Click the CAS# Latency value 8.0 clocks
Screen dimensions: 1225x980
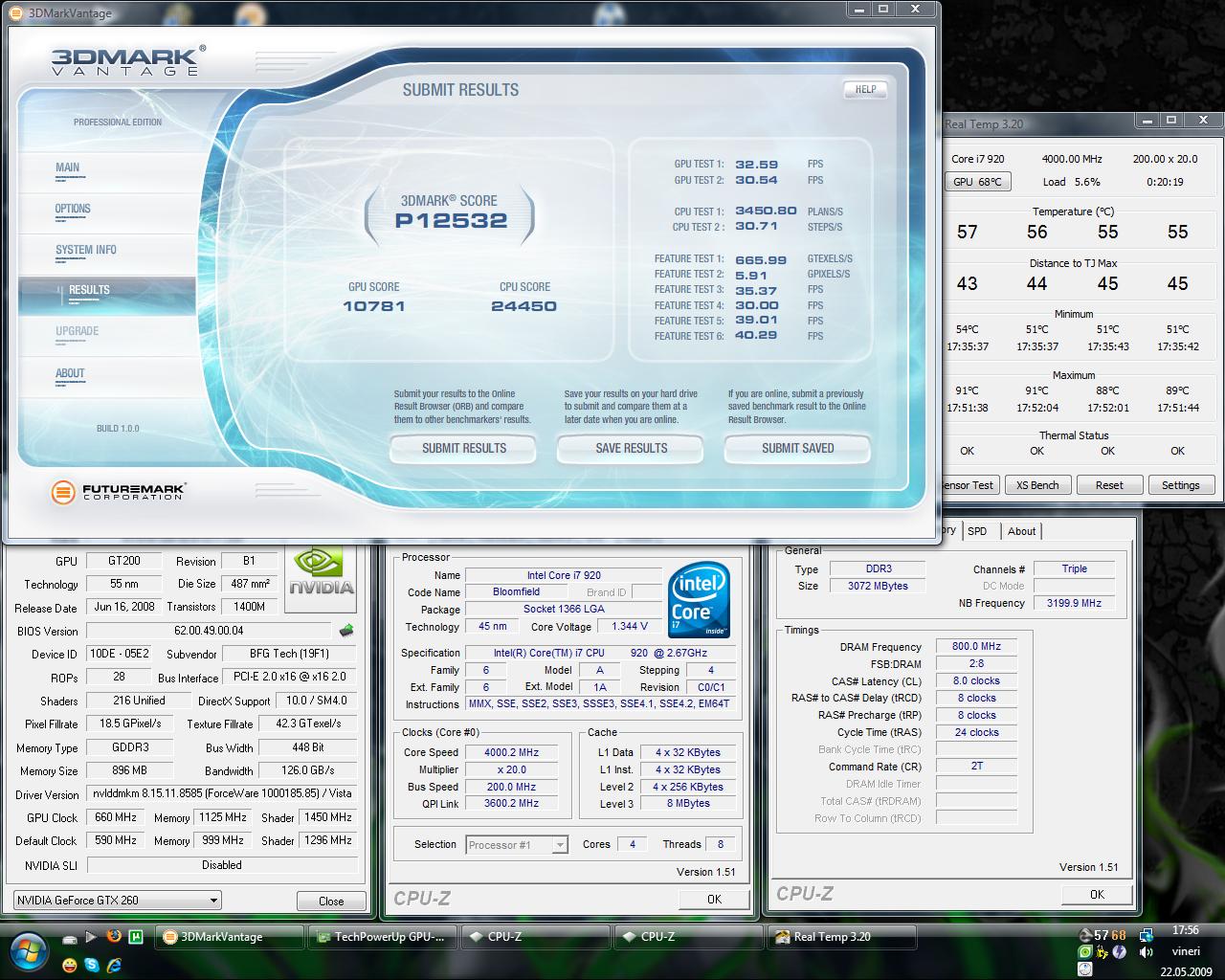click(x=976, y=681)
